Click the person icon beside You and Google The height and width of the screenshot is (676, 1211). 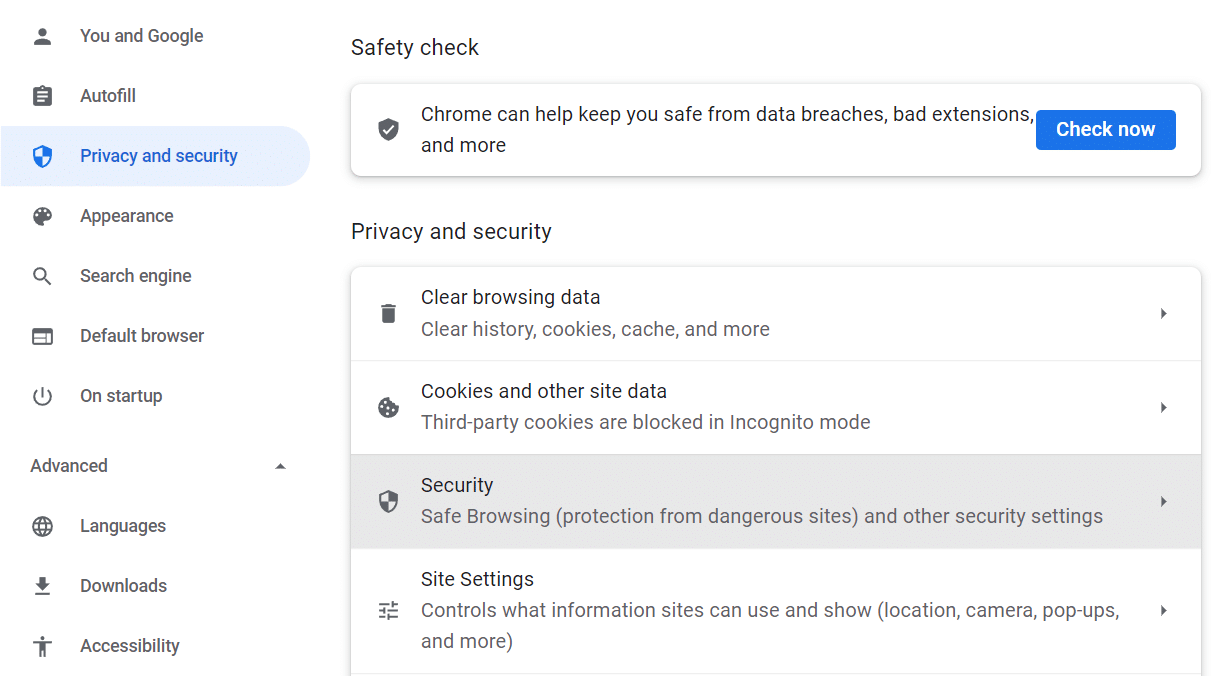click(42, 35)
